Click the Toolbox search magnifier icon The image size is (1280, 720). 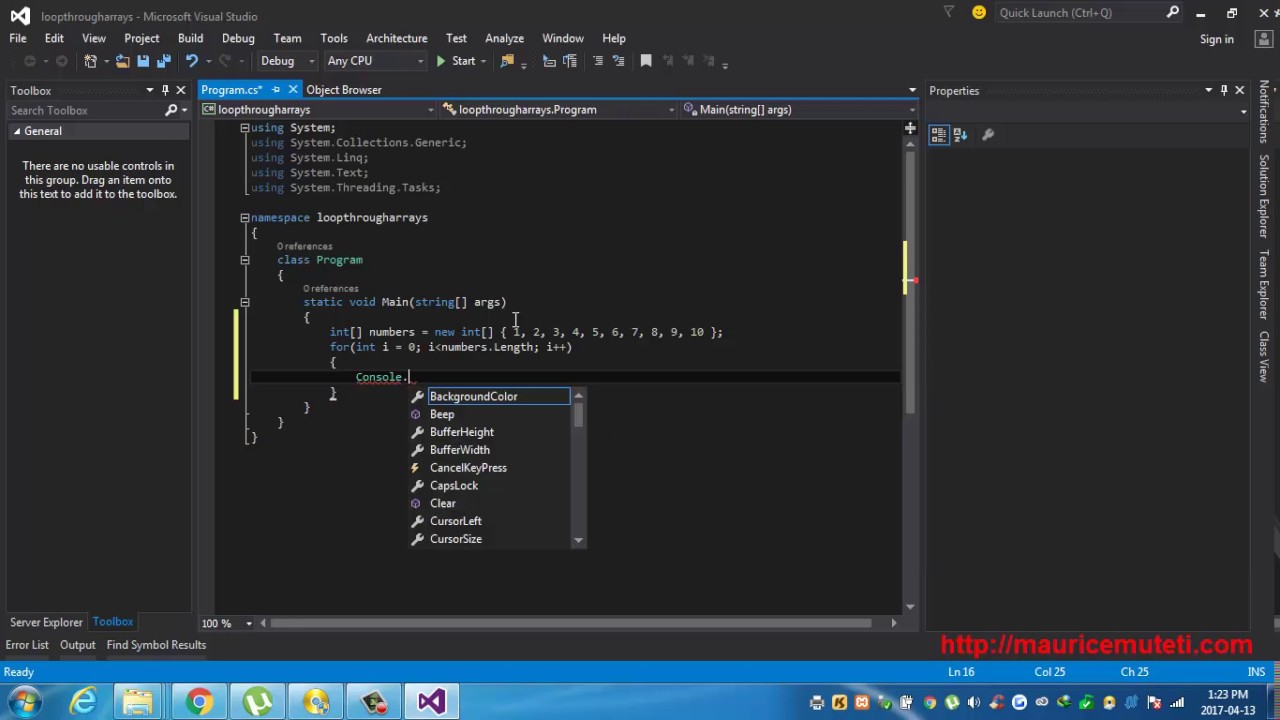click(x=171, y=110)
